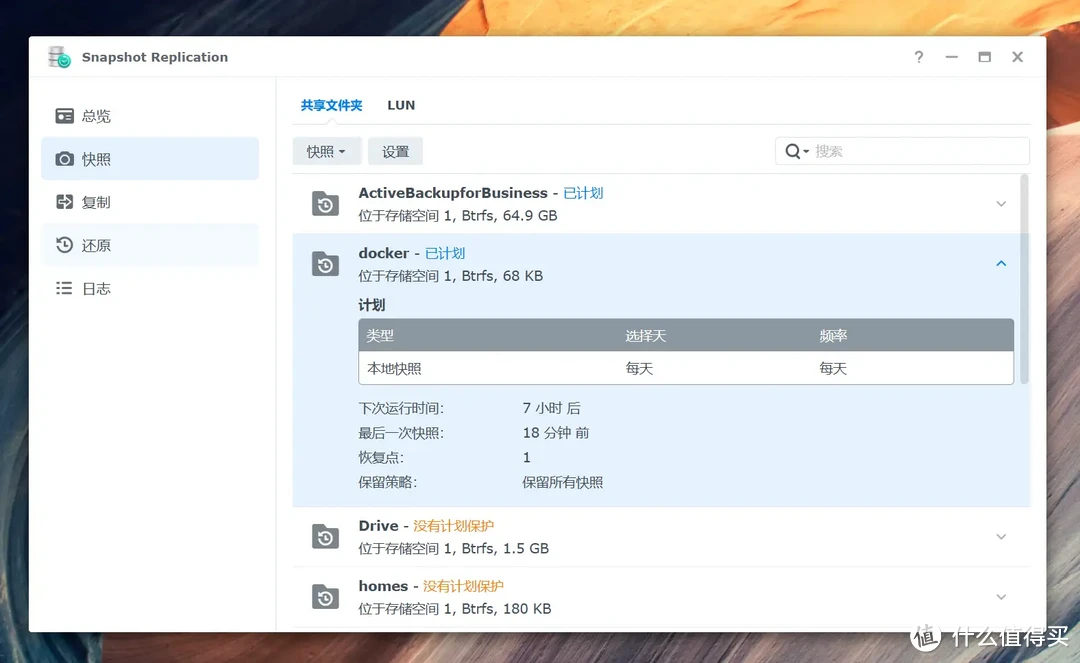Open help via the question mark icon

(x=918, y=57)
